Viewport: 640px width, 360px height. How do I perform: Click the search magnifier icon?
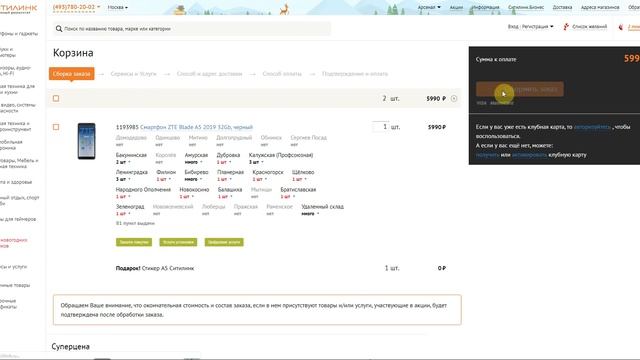59,29
